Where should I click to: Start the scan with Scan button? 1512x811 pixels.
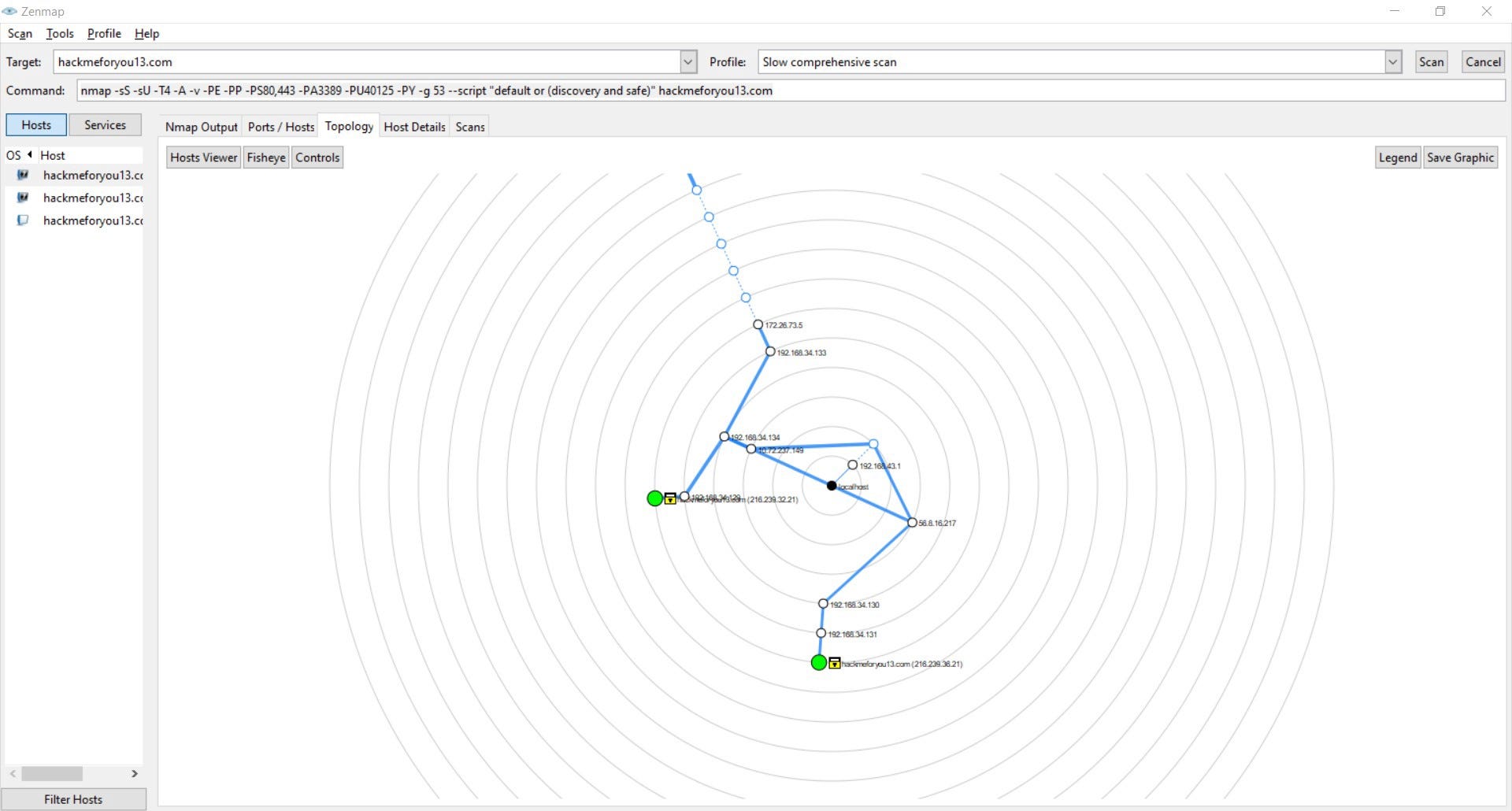tap(1431, 61)
